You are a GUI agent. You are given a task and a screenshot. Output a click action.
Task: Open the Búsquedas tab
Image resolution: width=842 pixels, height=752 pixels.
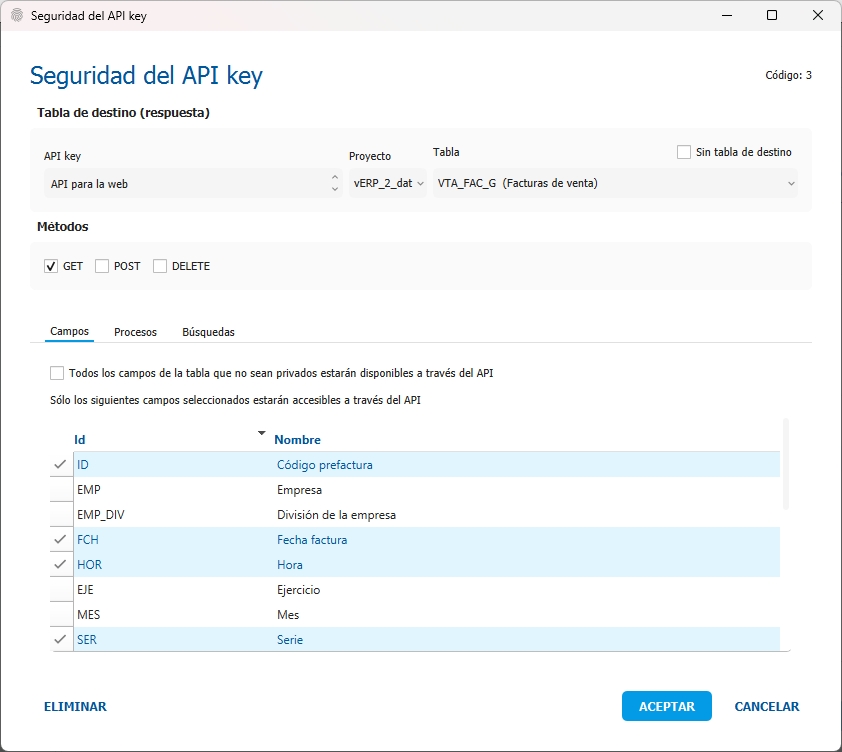[x=208, y=332]
